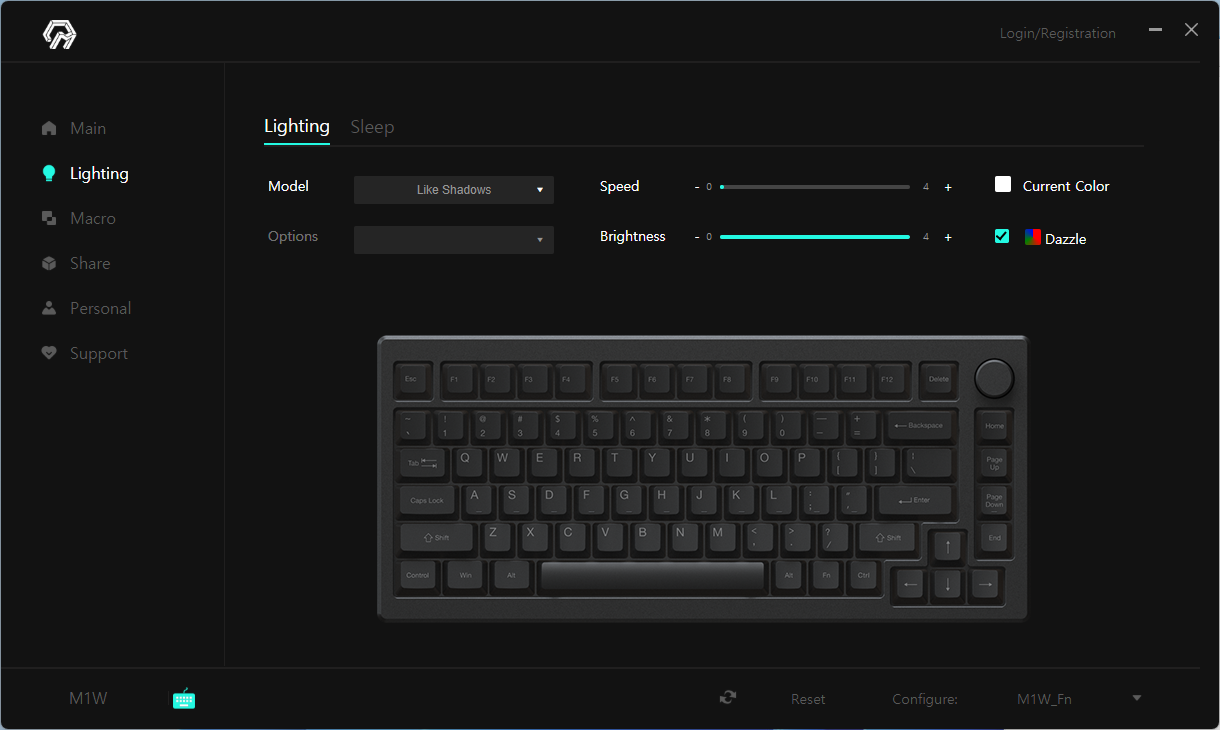Select the Delete key on keyboard image
1220x730 pixels.
(x=938, y=380)
